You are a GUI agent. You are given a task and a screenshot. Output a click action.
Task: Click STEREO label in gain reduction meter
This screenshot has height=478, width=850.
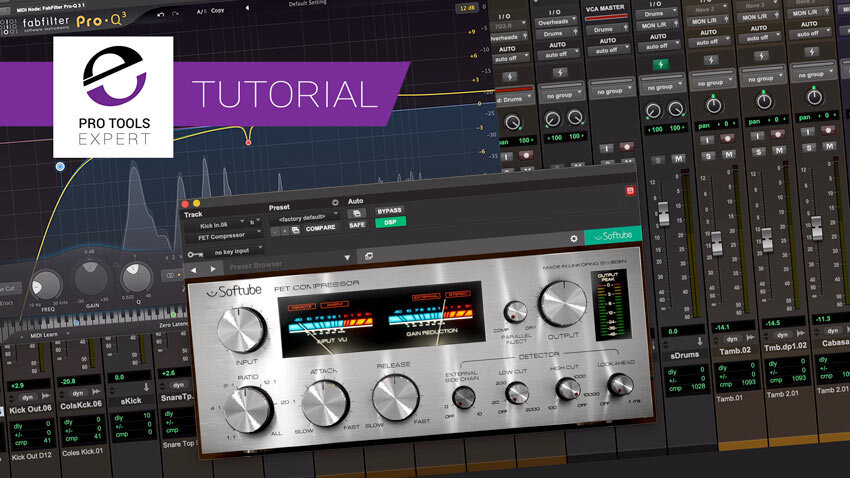[x=458, y=294]
